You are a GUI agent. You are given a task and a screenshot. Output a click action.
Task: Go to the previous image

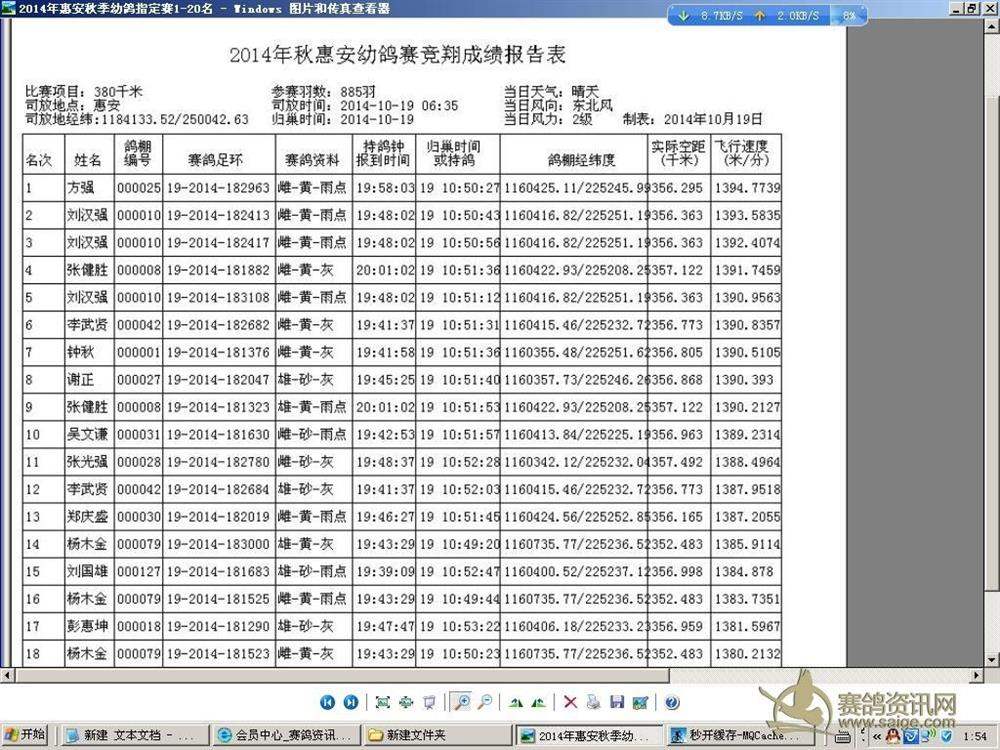(327, 702)
